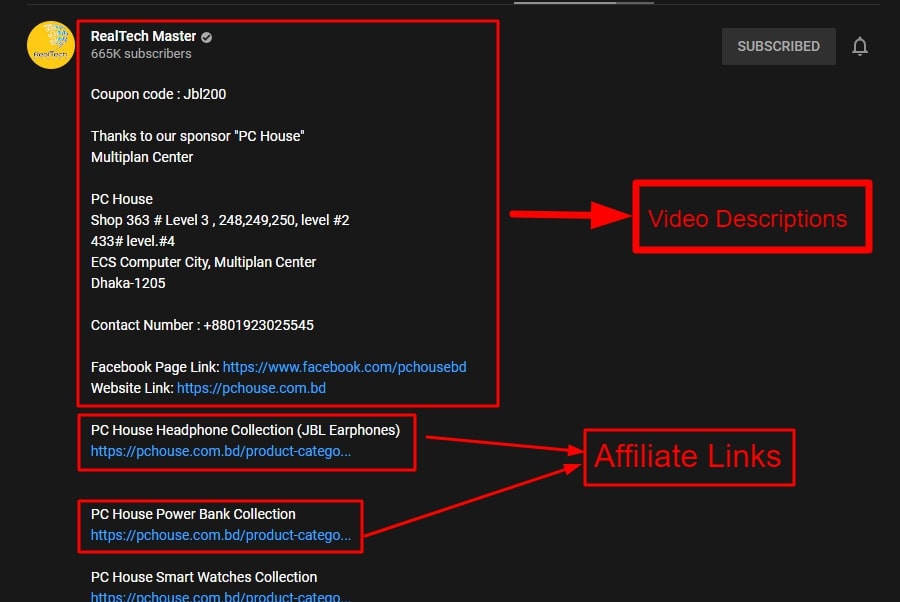Open the RealTech Master channel avatar
The height and width of the screenshot is (602, 900).
(x=51, y=45)
